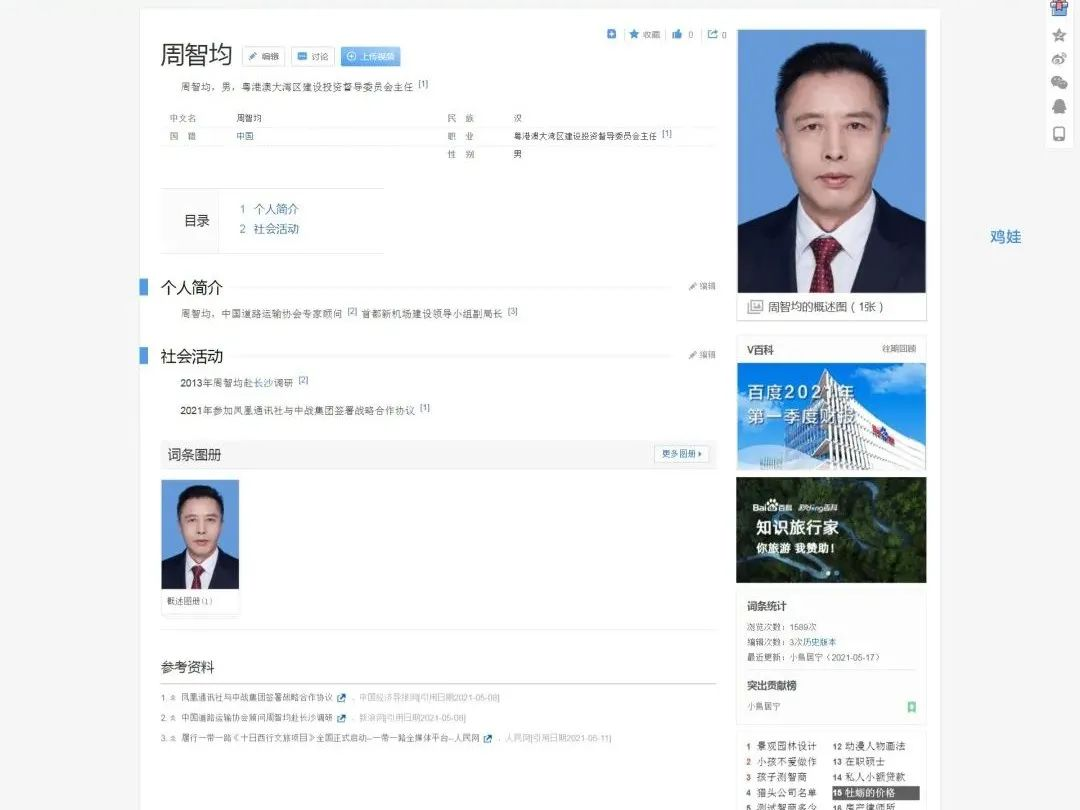Click the 概述图册(1) caption
1080x810 pixels.
coord(189,601)
